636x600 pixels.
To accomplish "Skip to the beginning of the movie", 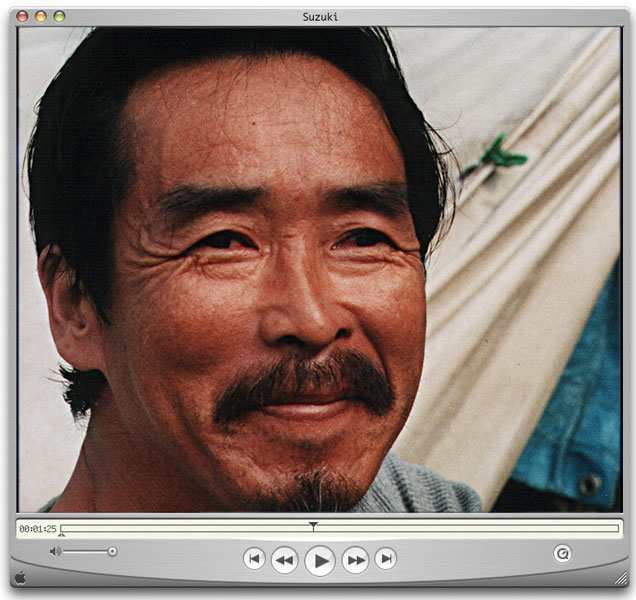I will [x=254, y=559].
